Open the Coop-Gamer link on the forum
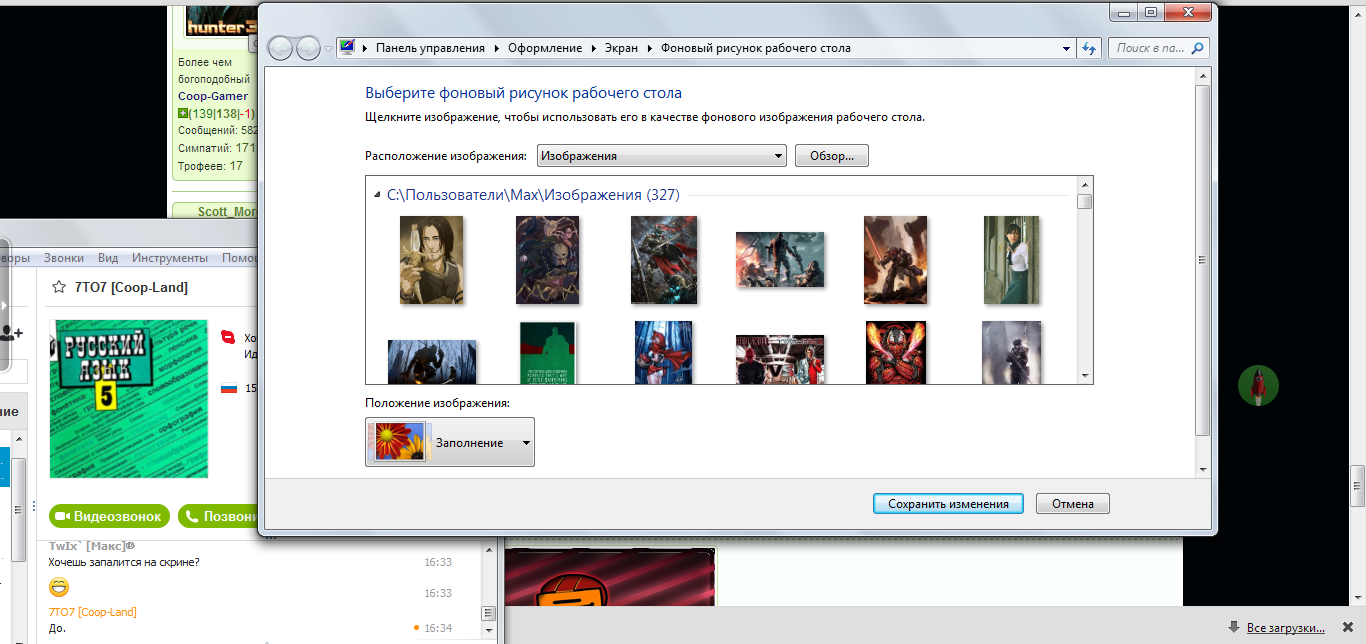This screenshot has width=1366, height=644. [213, 96]
